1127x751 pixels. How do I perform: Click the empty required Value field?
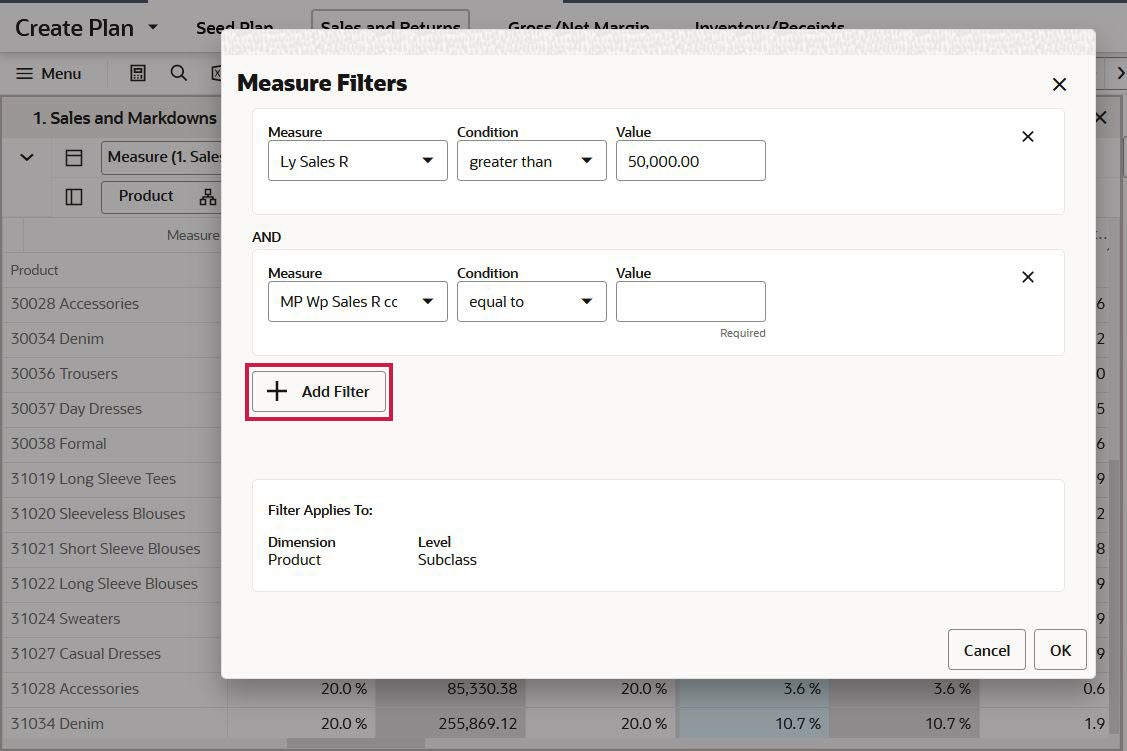(x=690, y=301)
